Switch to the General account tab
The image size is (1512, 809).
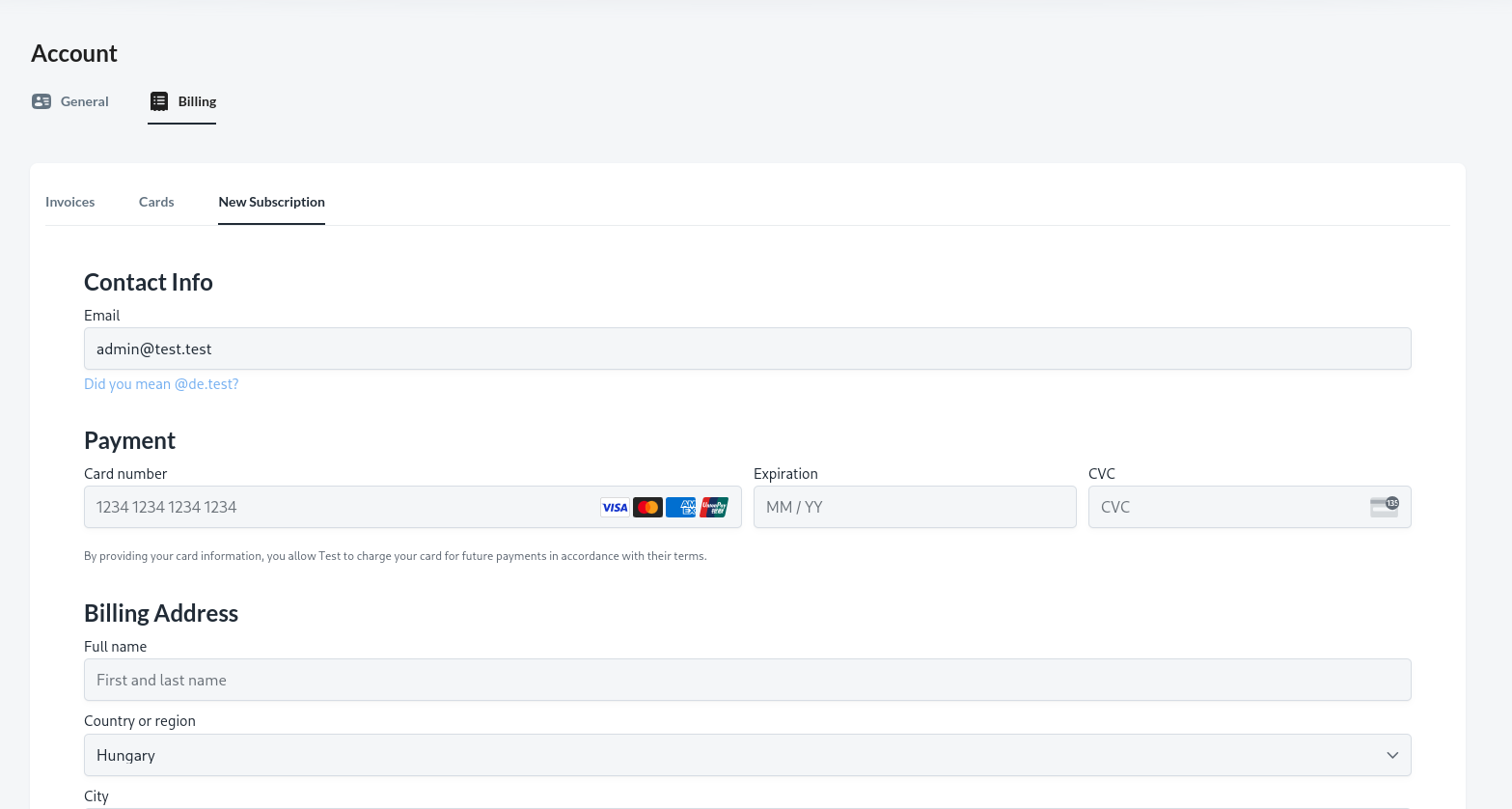click(84, 101)
